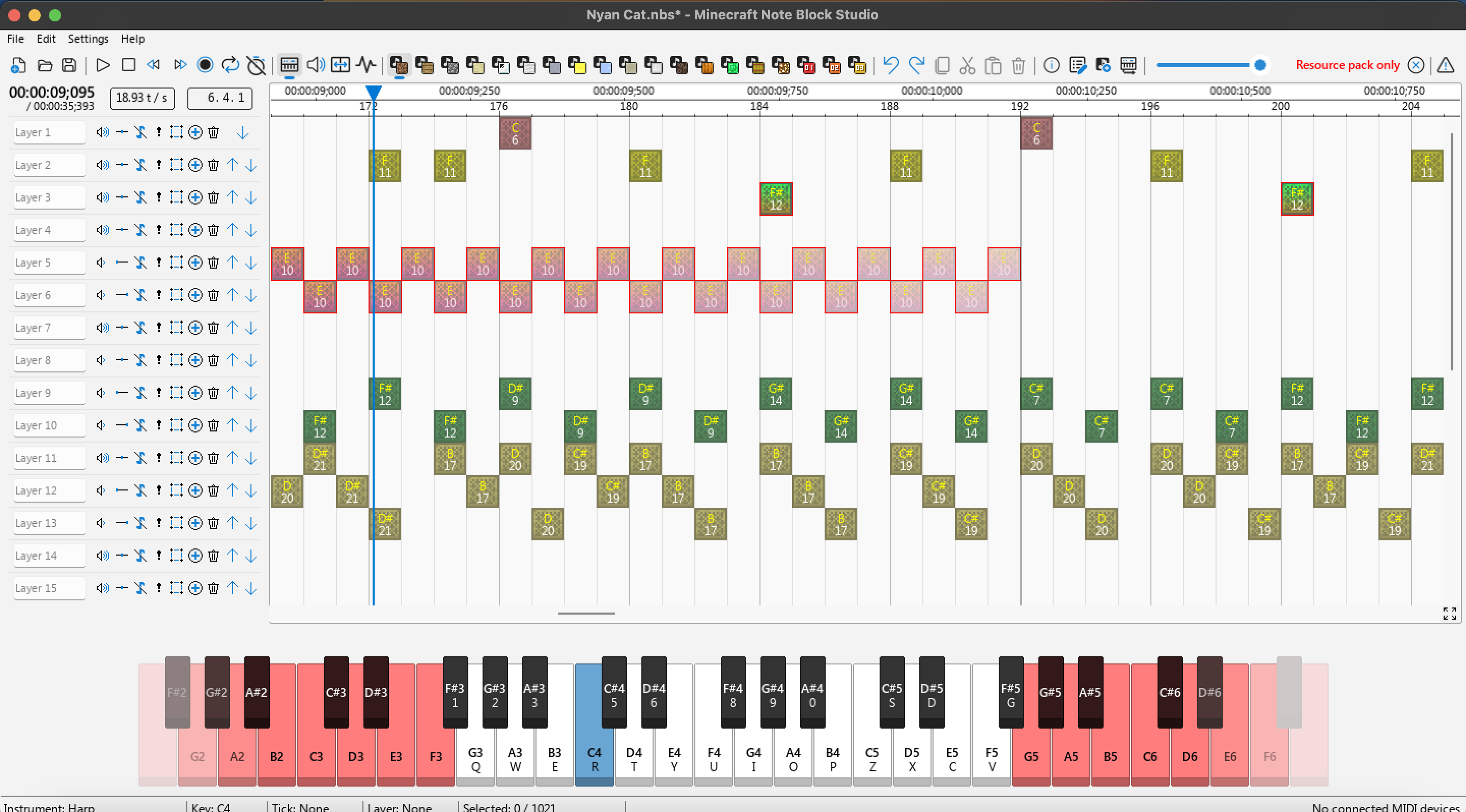Click the record key presses button

point(205,66)
